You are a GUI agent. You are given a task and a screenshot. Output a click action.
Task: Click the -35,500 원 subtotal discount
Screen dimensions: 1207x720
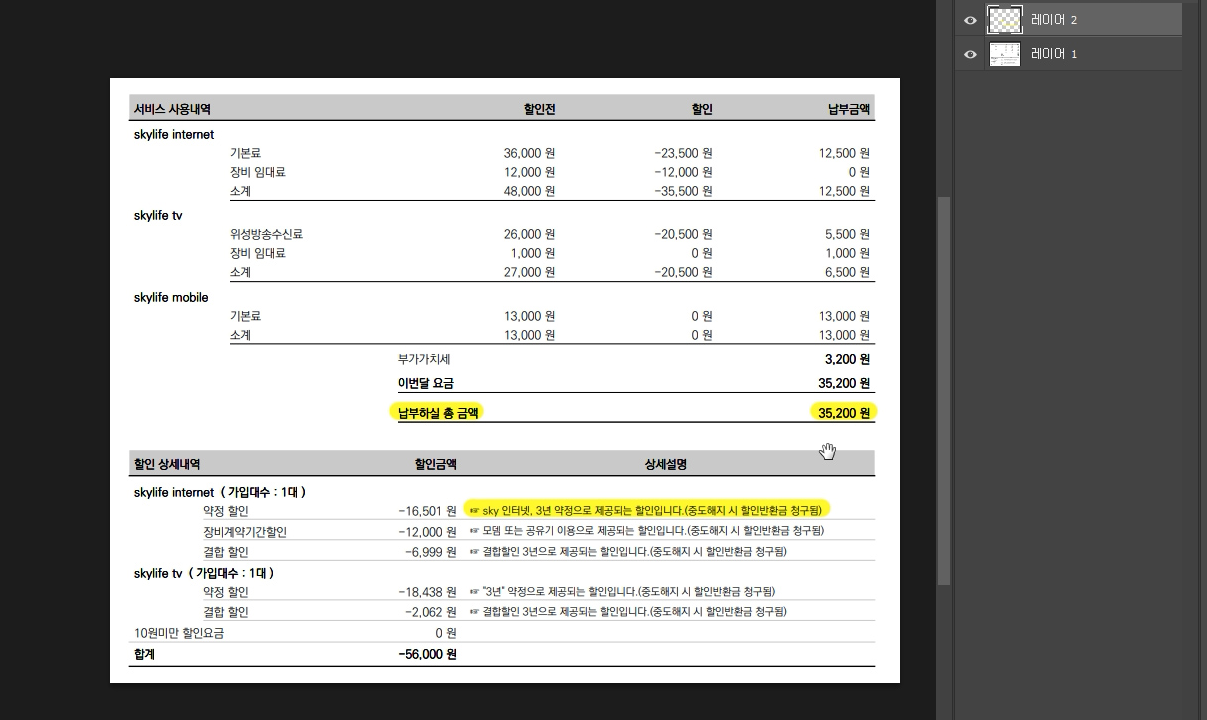coord(683,191)
